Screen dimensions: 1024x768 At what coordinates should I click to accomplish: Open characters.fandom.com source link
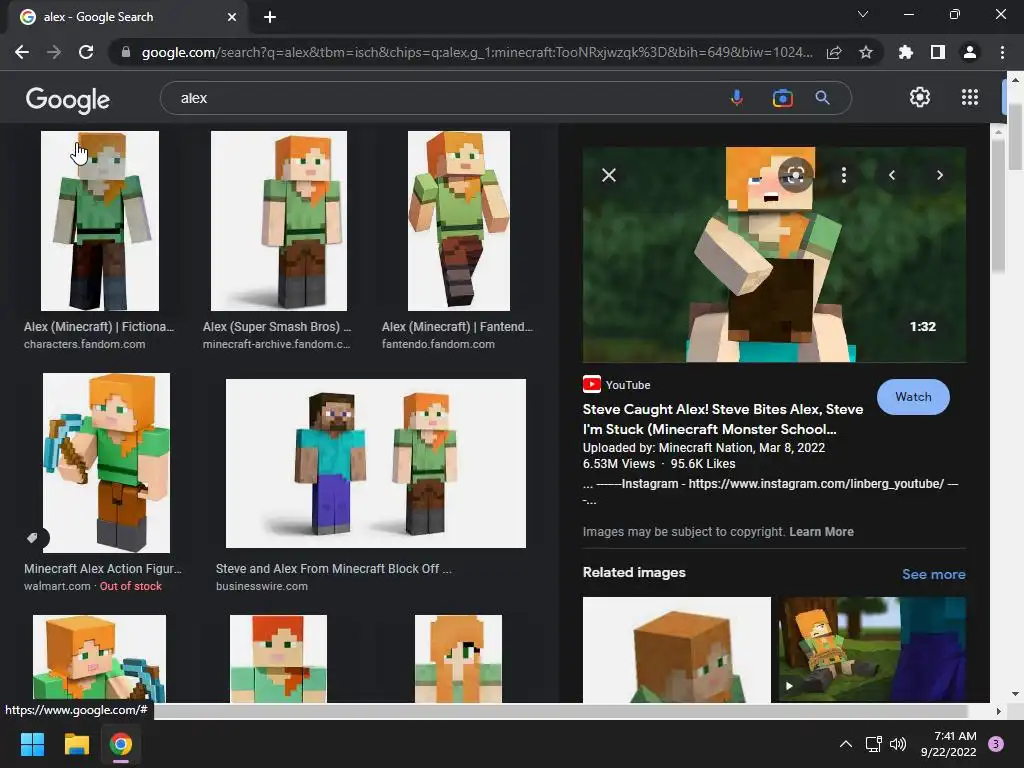[84, 344]
